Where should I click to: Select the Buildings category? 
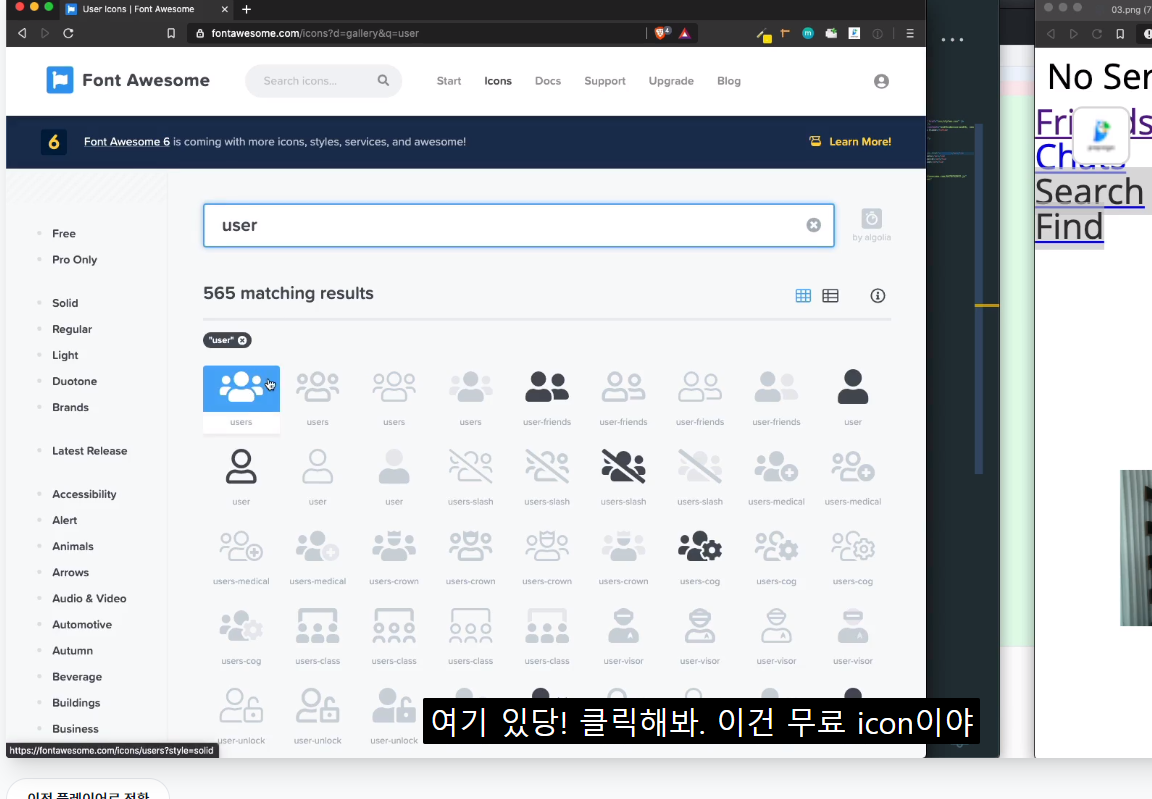click(76, 703)
